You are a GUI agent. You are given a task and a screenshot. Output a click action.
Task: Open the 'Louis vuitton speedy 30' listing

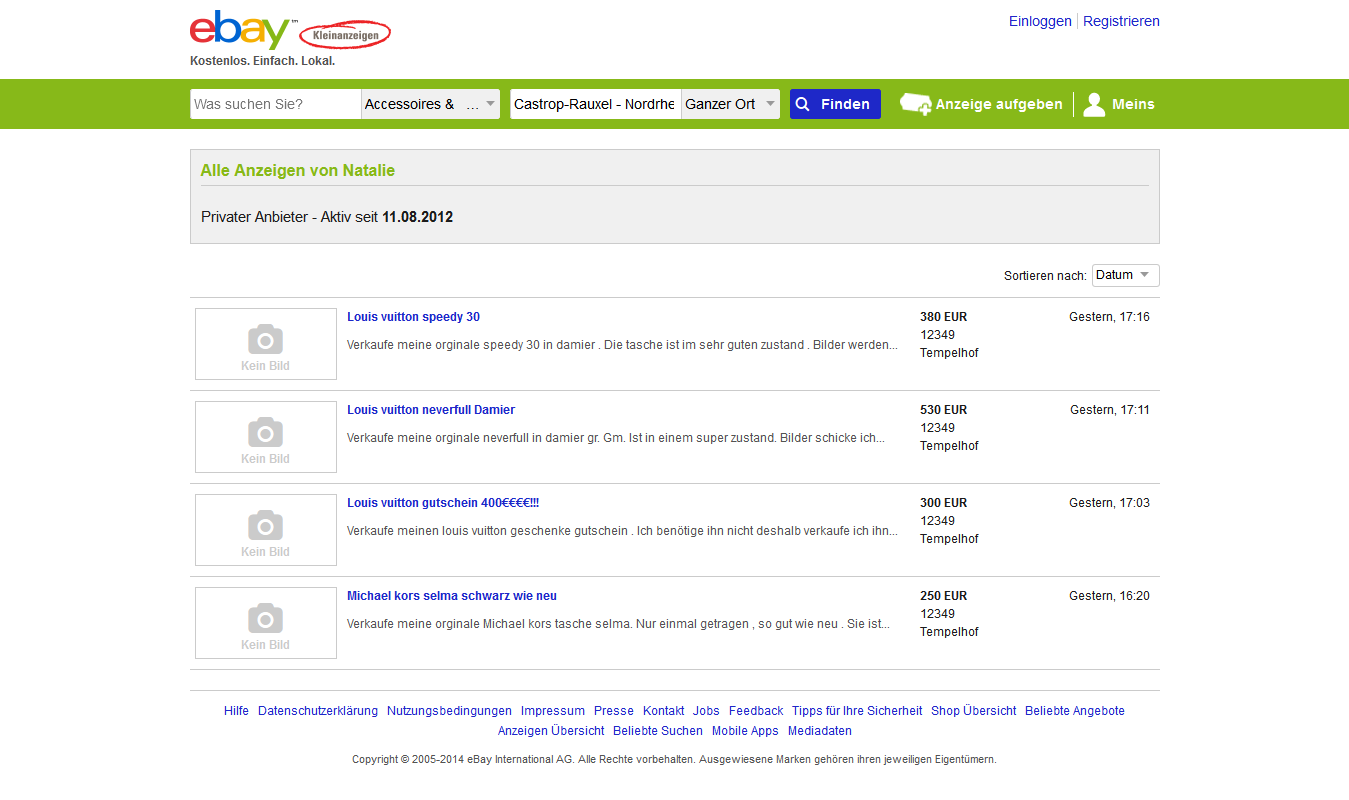click(413, 317)
